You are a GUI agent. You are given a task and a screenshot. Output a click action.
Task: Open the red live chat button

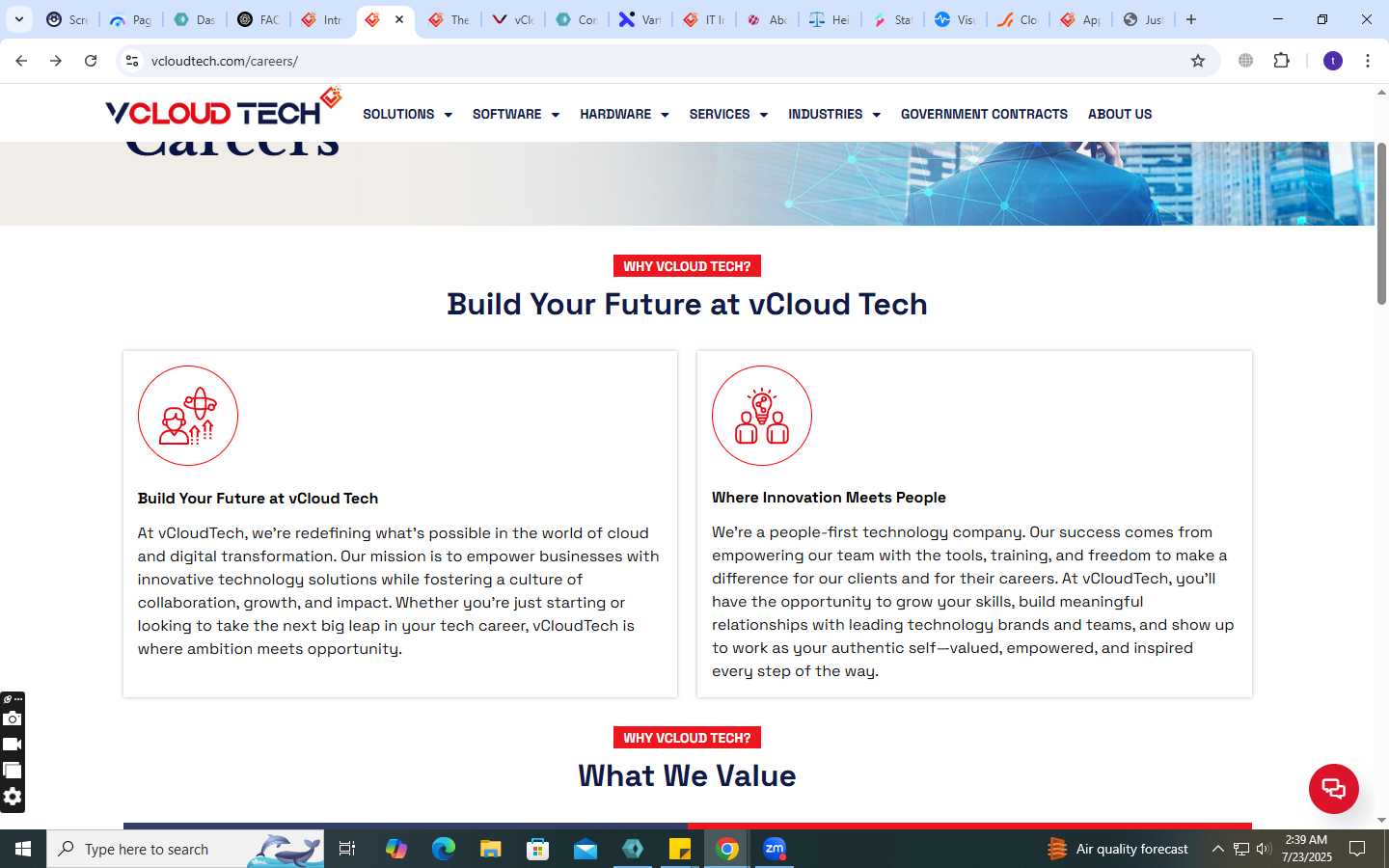point(1333,788)
